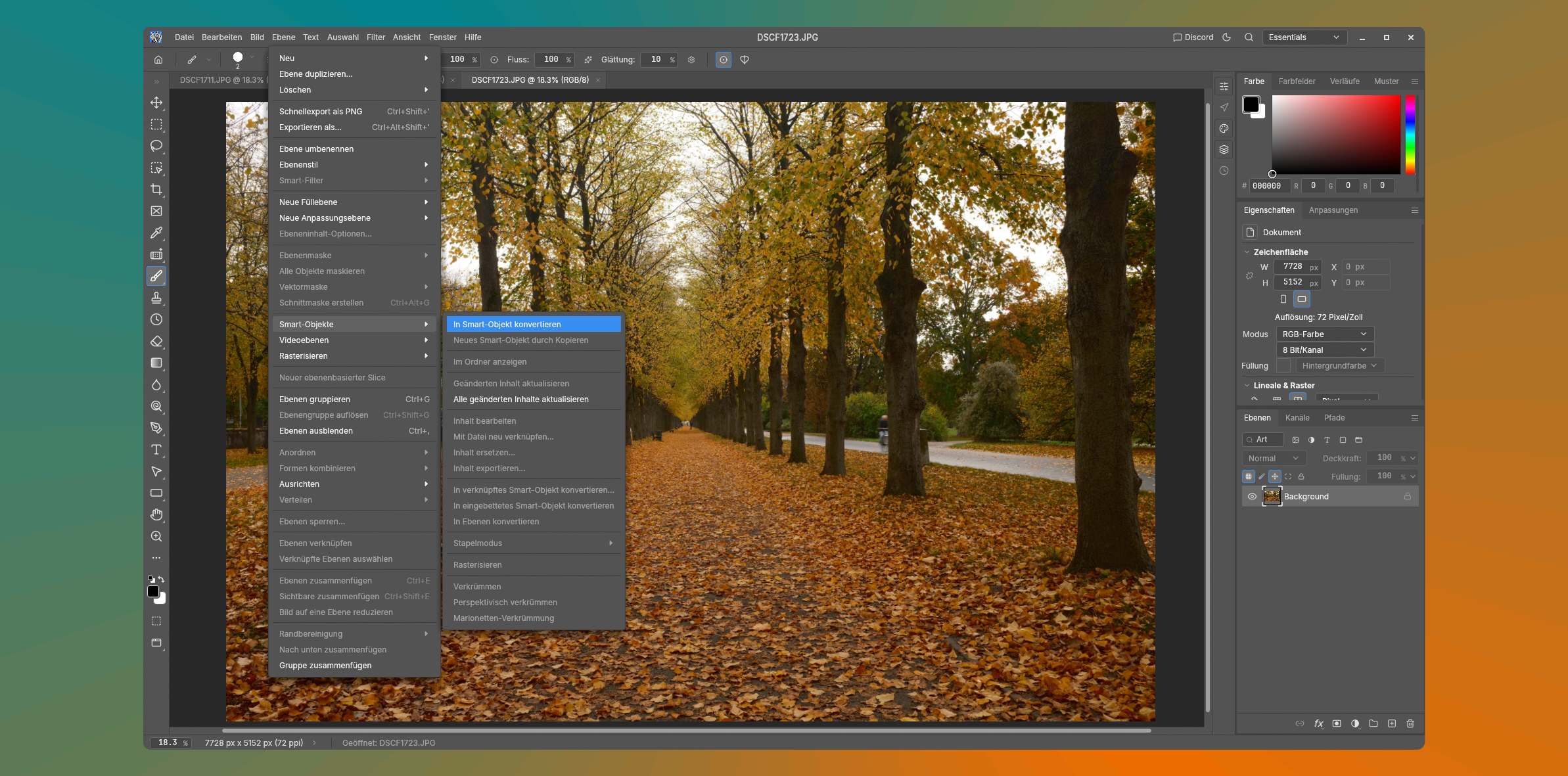Select the Type tool
This screenshot has width=1568, height=776.
click(156, 449)
